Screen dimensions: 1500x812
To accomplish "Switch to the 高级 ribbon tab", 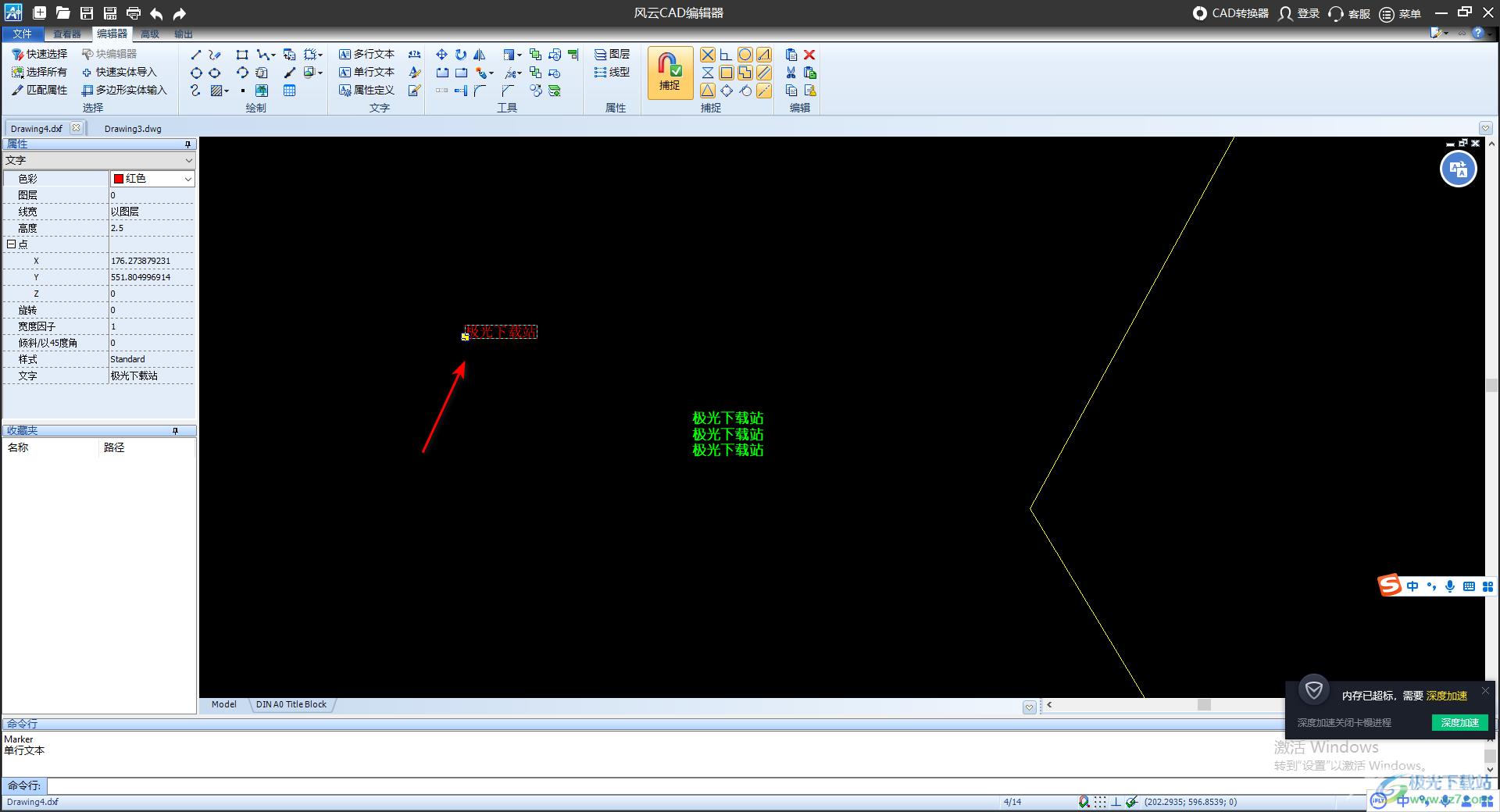I will (150, 34).
